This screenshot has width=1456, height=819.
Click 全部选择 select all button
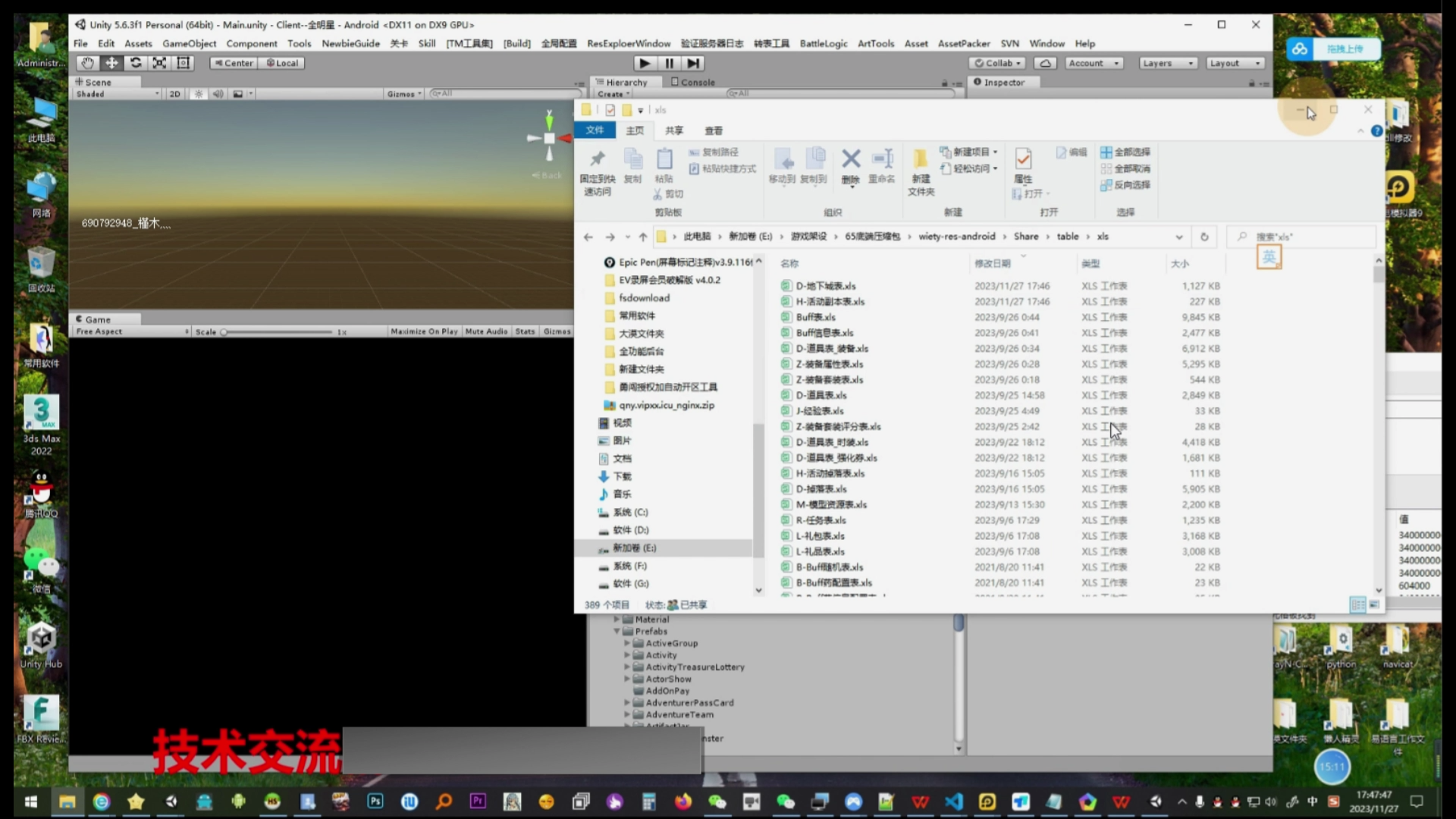point(1126,152)
